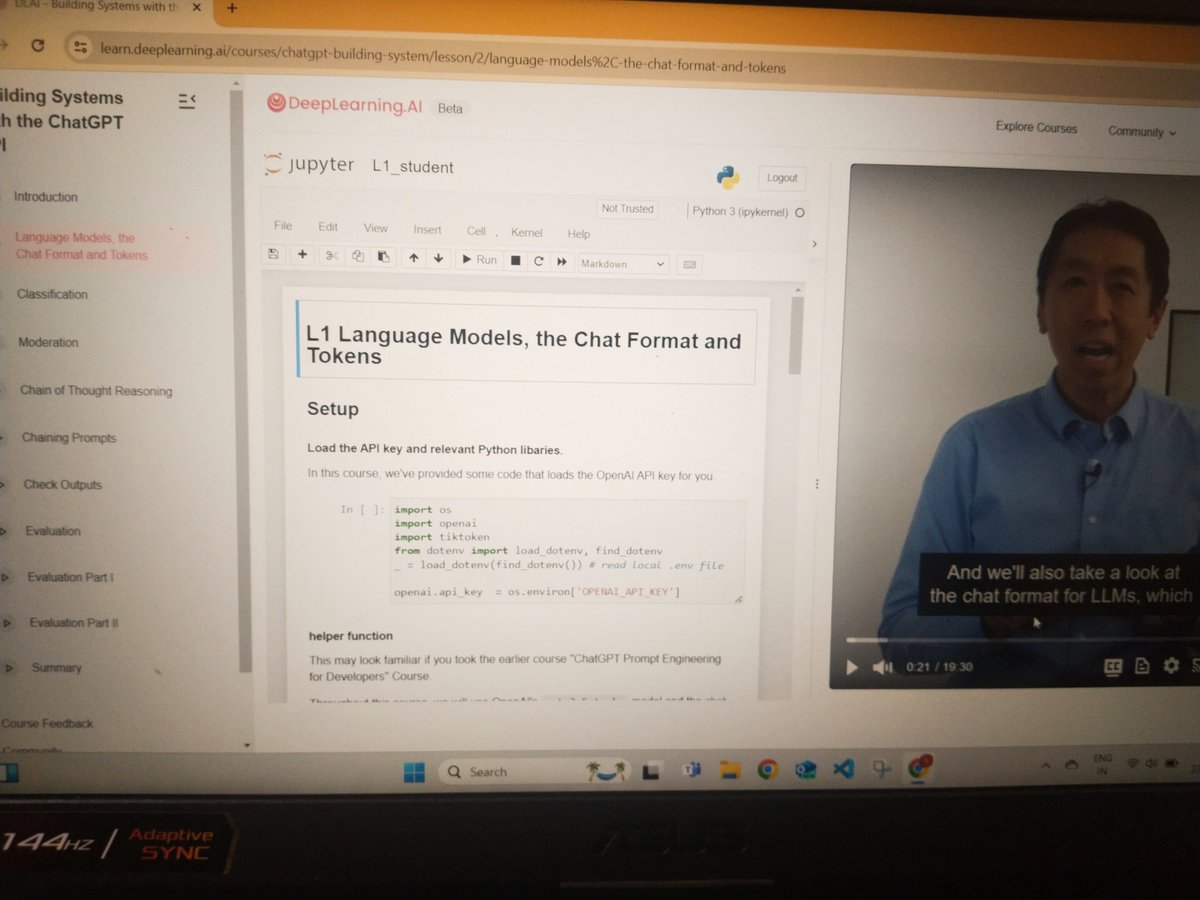The width and height of the screenshot is (1200, 900).
Task: Play the lesson video
Action: [x=852, y=667]
